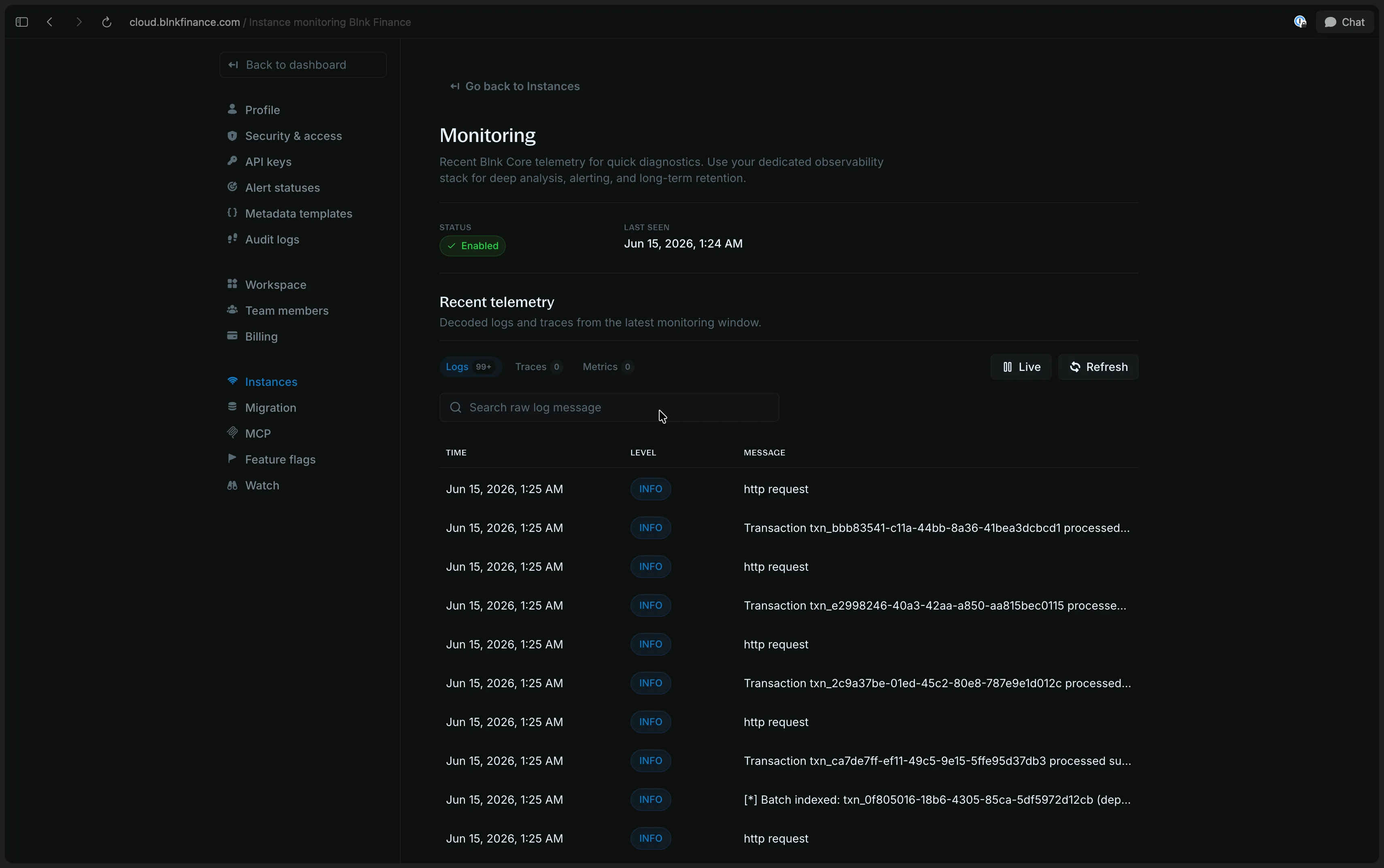Select log row for txn_2c9a37be transaction
The image size is (1384, 868).
(x=788, y=683)
